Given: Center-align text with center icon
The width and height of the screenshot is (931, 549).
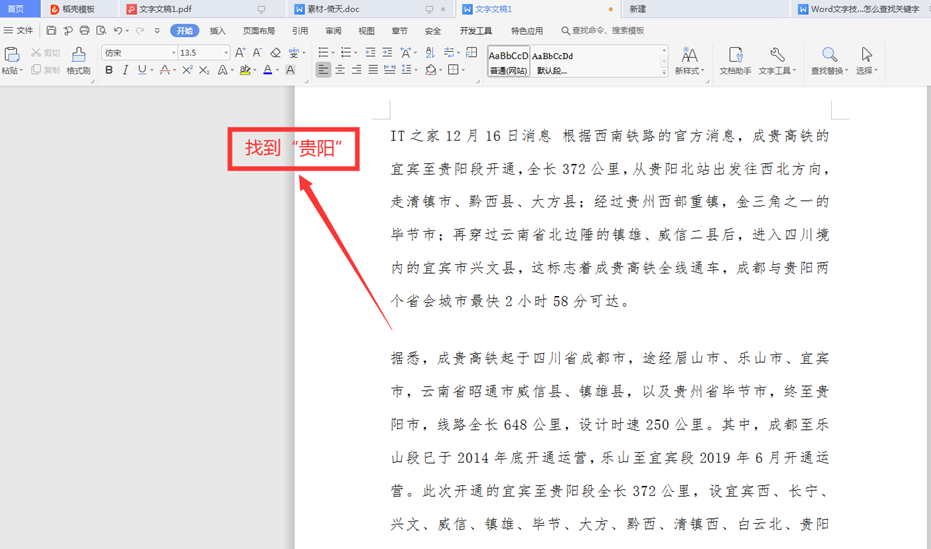Looking at the screenshot, I should [x=340, y=70].
